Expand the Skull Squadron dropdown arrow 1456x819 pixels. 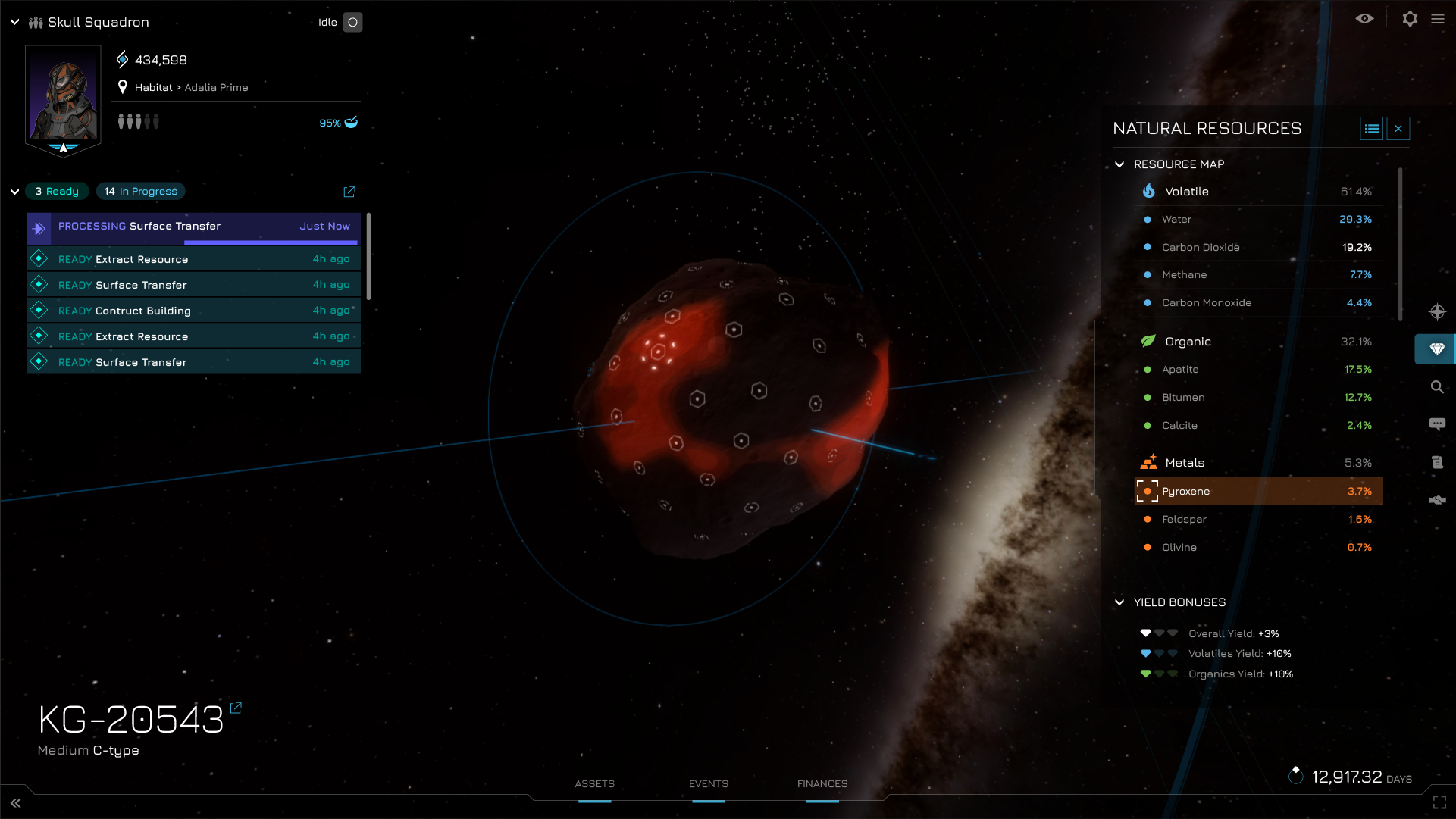coord(15,21)
